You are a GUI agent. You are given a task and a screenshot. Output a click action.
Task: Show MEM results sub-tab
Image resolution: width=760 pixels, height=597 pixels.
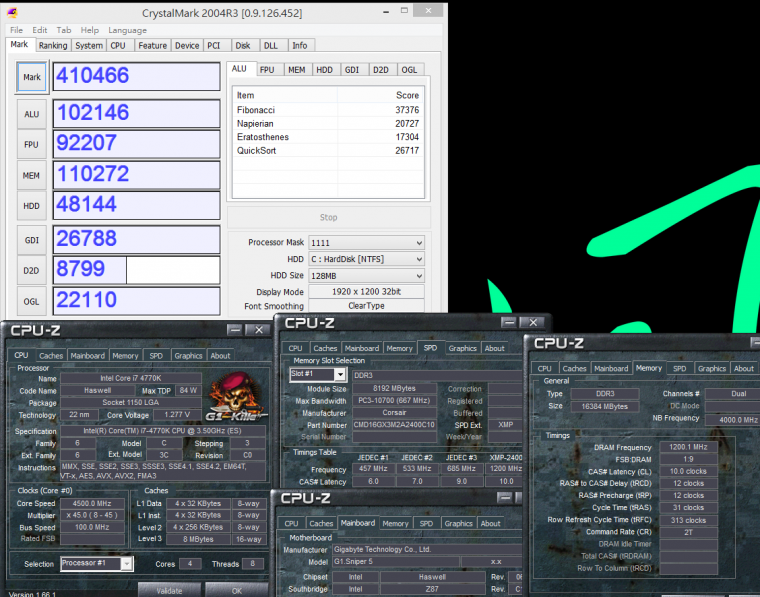pos(297,70)
